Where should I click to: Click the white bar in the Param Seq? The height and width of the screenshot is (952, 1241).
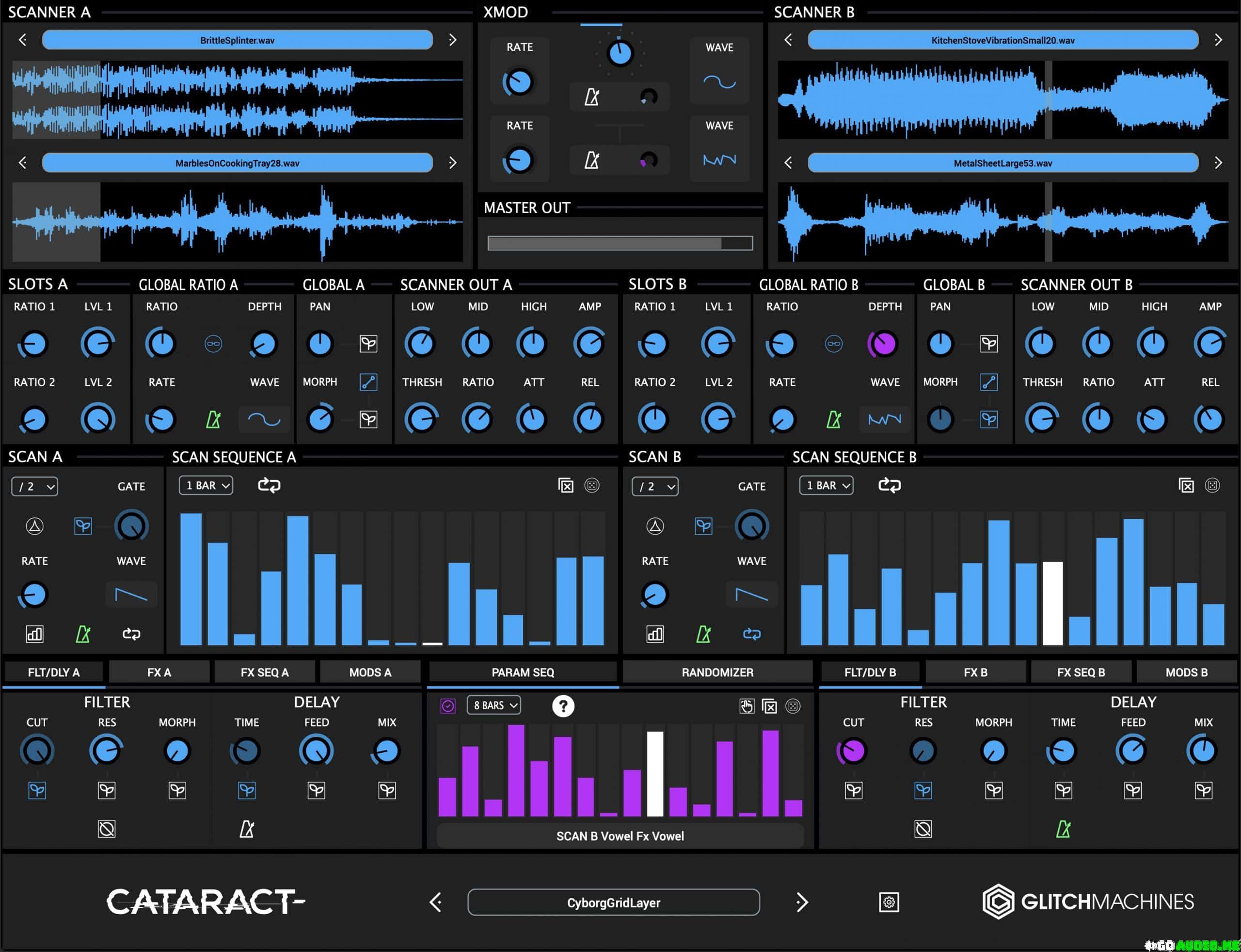tap(655, 774)
